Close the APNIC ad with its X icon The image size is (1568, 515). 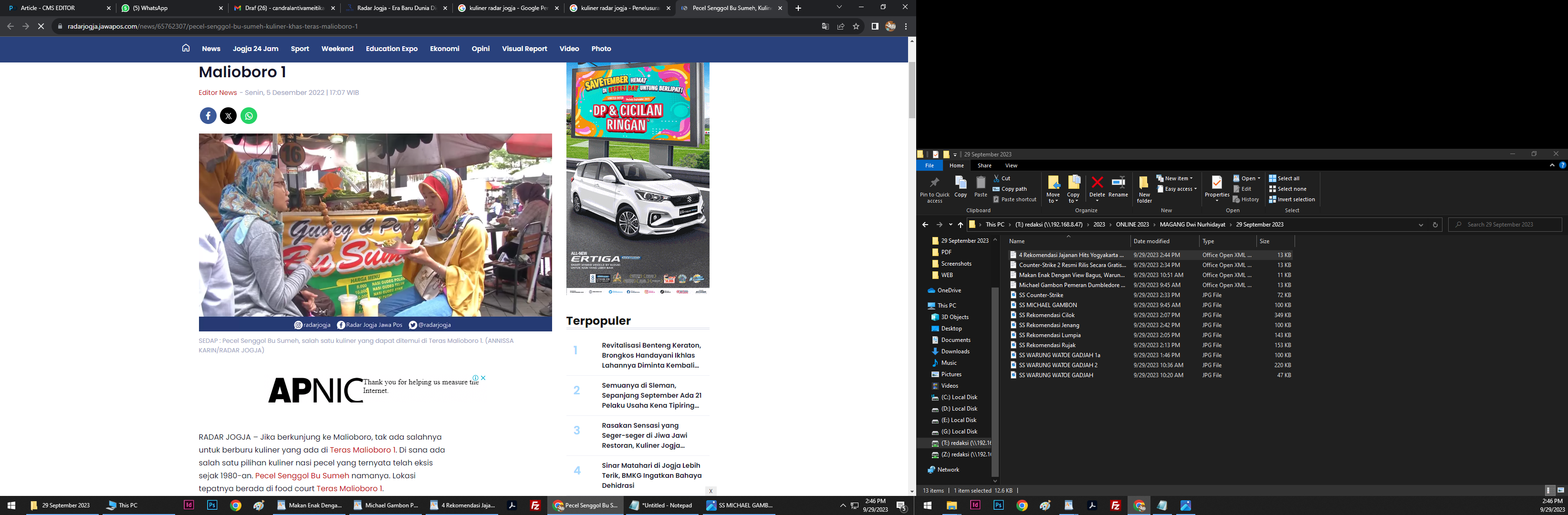pos(483,378)
